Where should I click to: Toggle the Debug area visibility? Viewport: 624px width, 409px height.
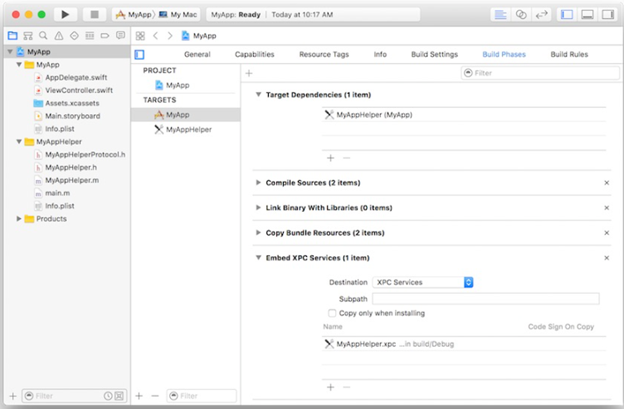pos(587,15)
